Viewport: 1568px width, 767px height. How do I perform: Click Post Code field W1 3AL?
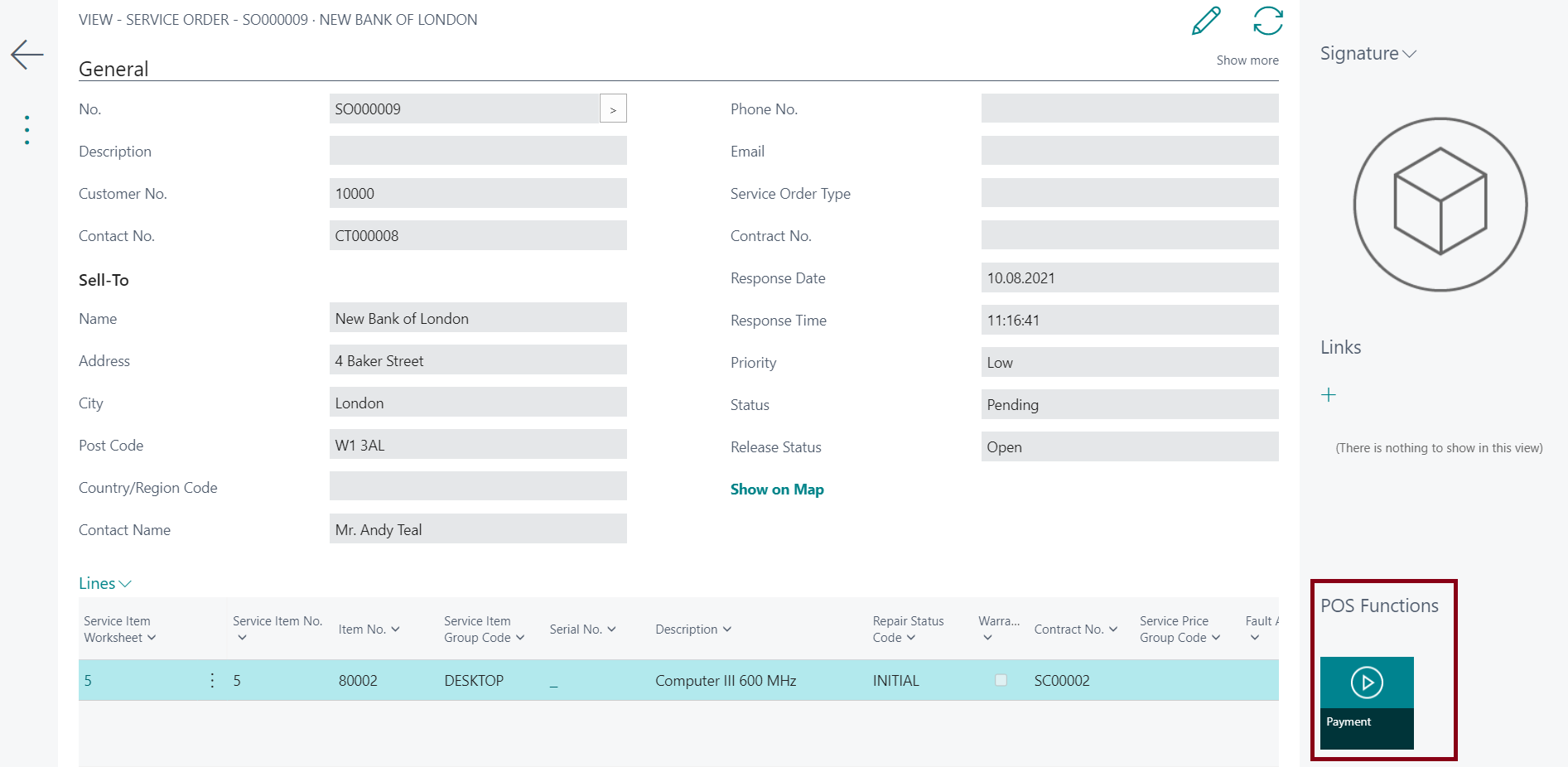click(478, 445)
